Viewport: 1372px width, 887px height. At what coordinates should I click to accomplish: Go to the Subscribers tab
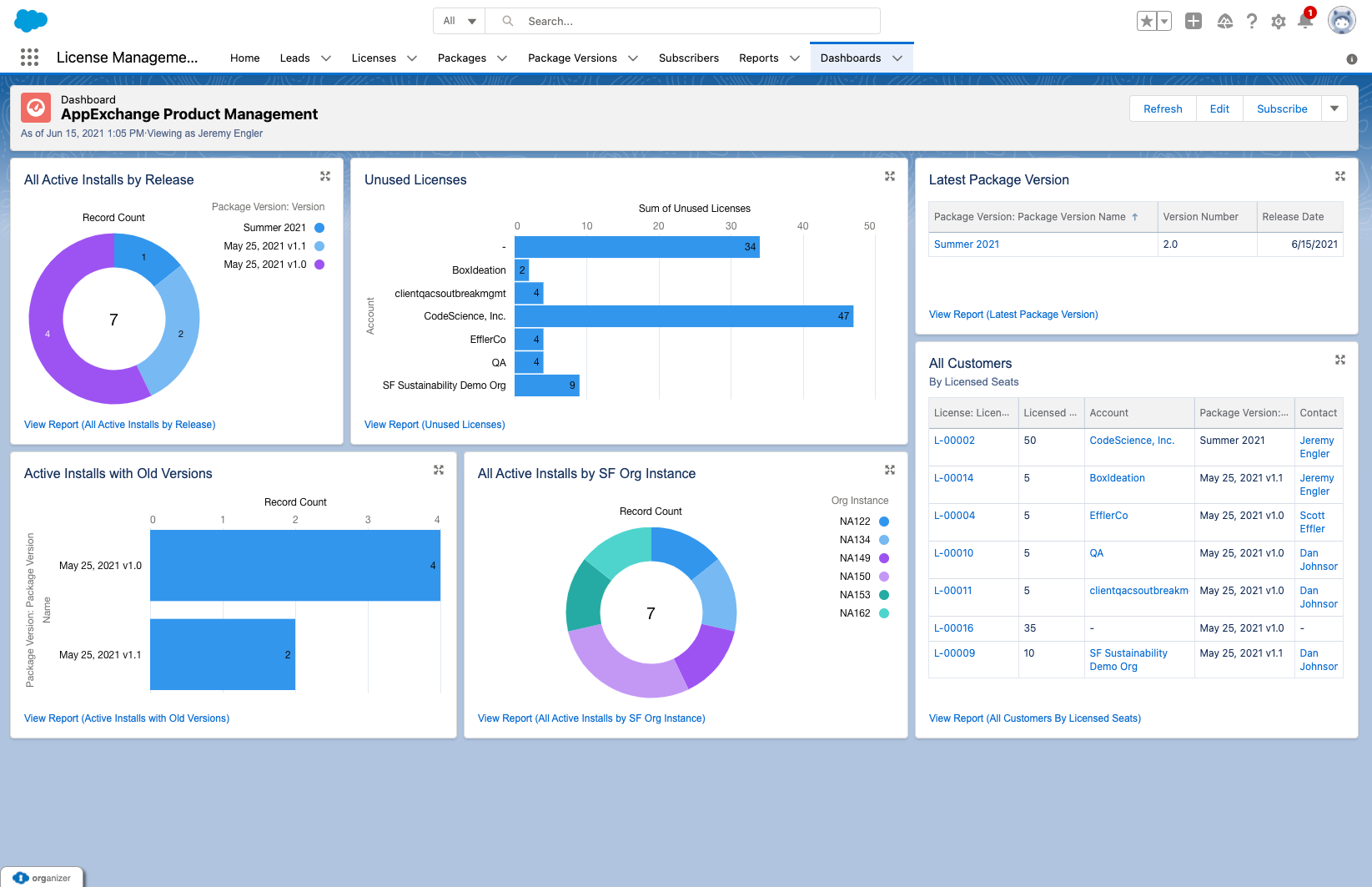click(x=689, y=58)
